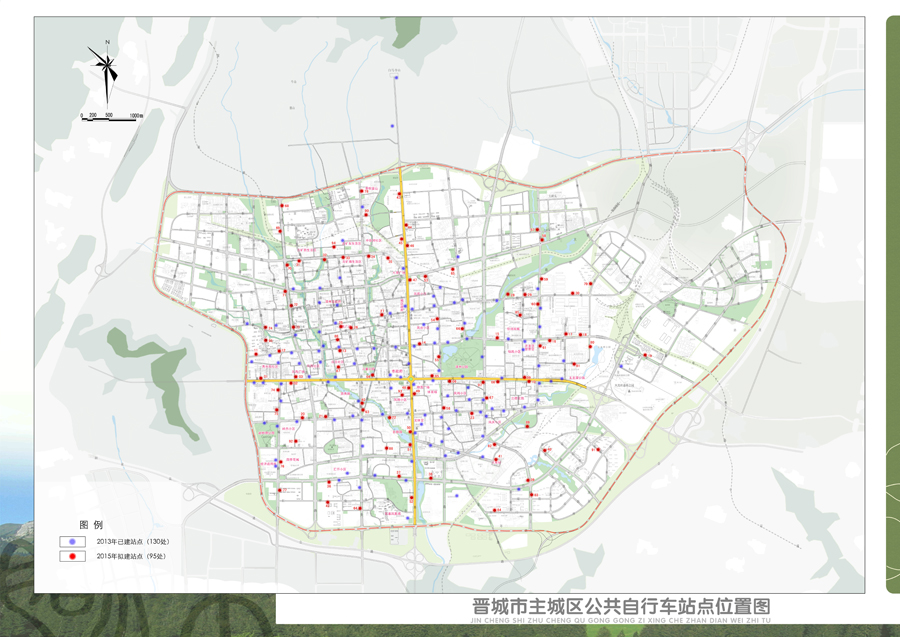Click the map scale bar

coord(109,119)
